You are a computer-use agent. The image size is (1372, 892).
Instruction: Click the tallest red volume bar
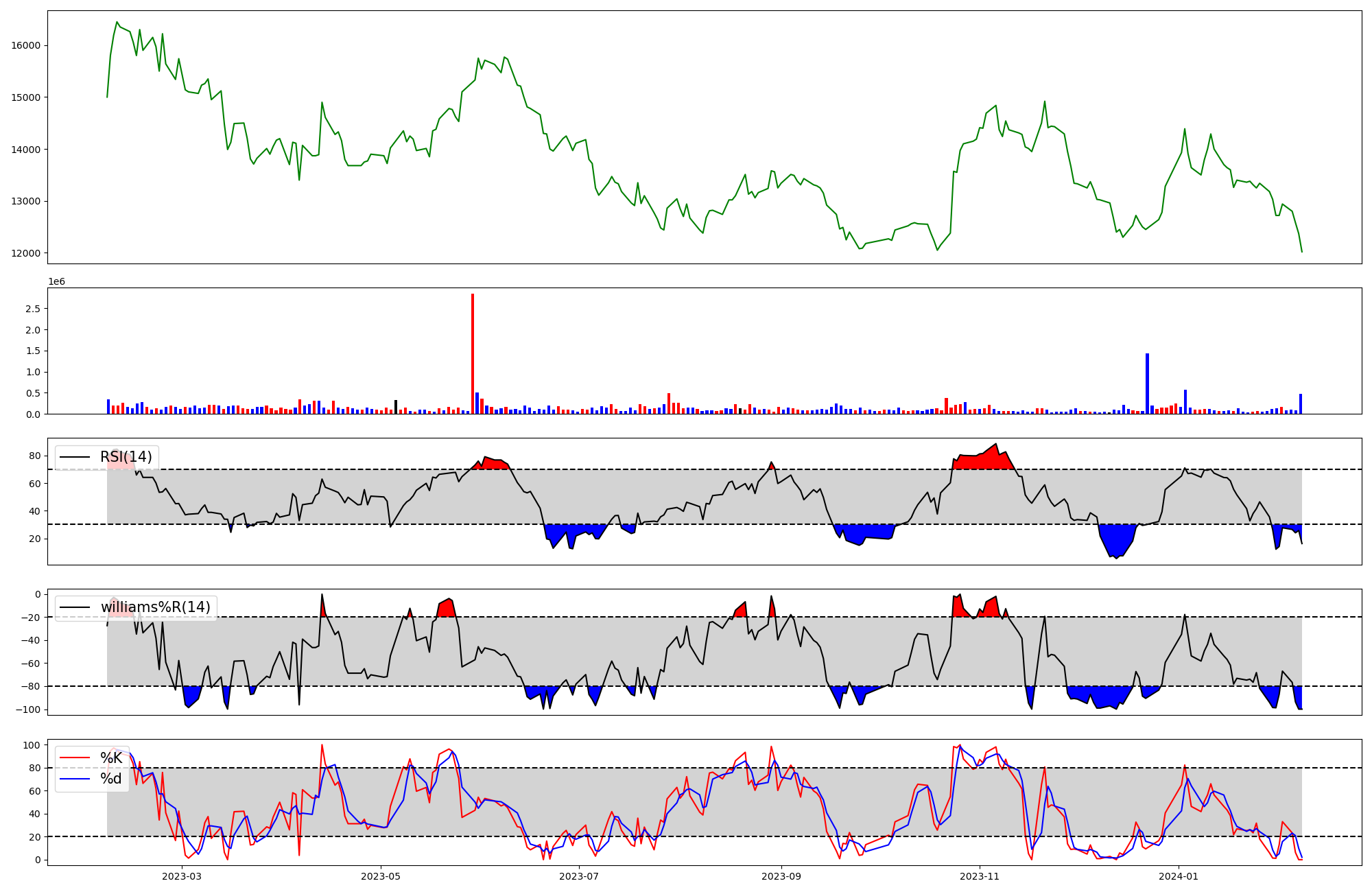click(473, 354)
